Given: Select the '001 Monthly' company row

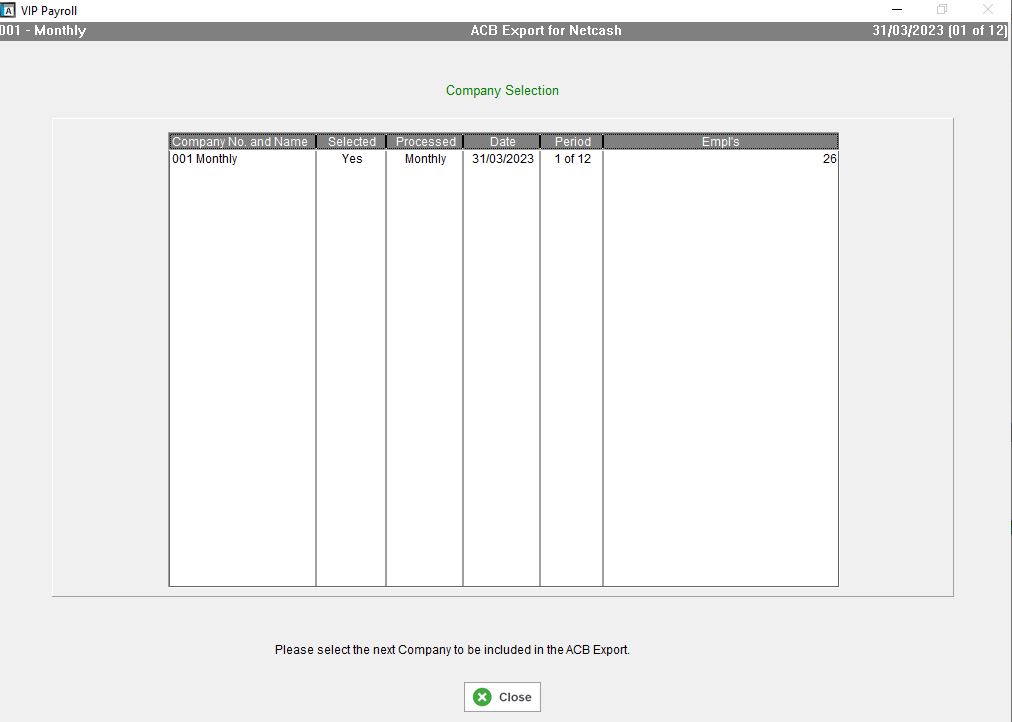Looking at the screenshot, I should coord(503,159).
